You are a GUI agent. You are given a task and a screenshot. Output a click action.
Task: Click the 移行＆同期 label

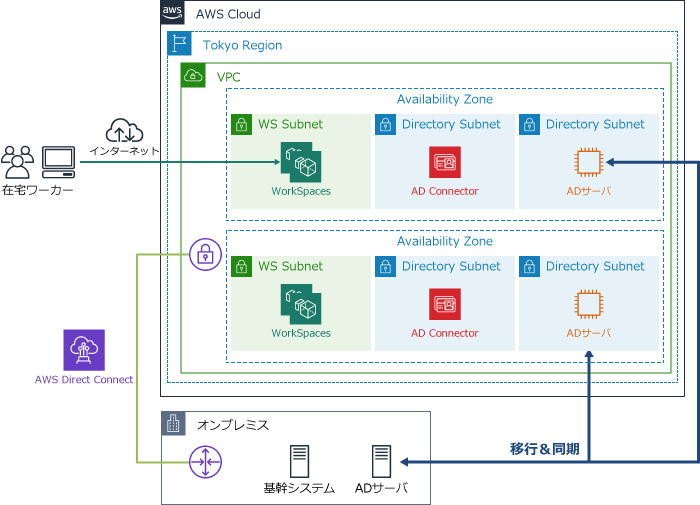[545, 449]
